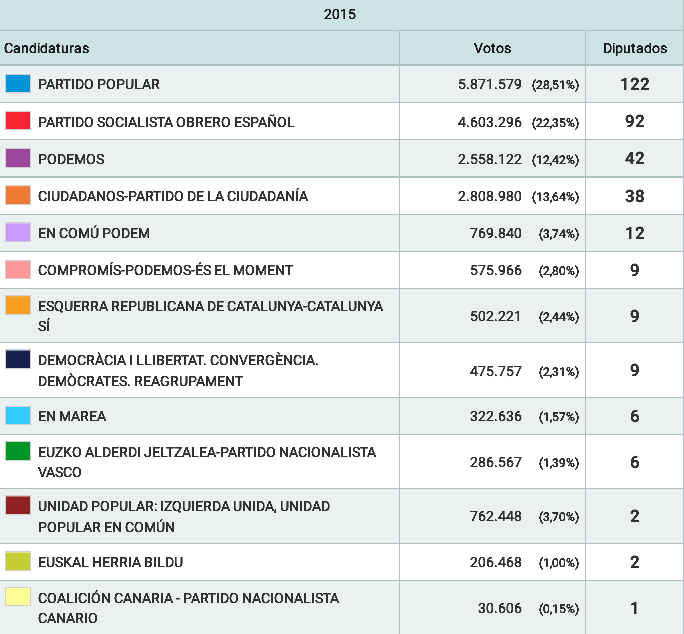This screenshot has width=684, height=634.
Task: Click the pale yellow Coalición Canaria swatch
Action: (18, 597)
